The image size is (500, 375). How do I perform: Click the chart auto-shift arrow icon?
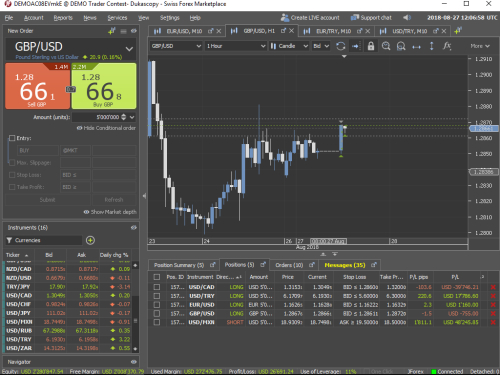[355, 46]
